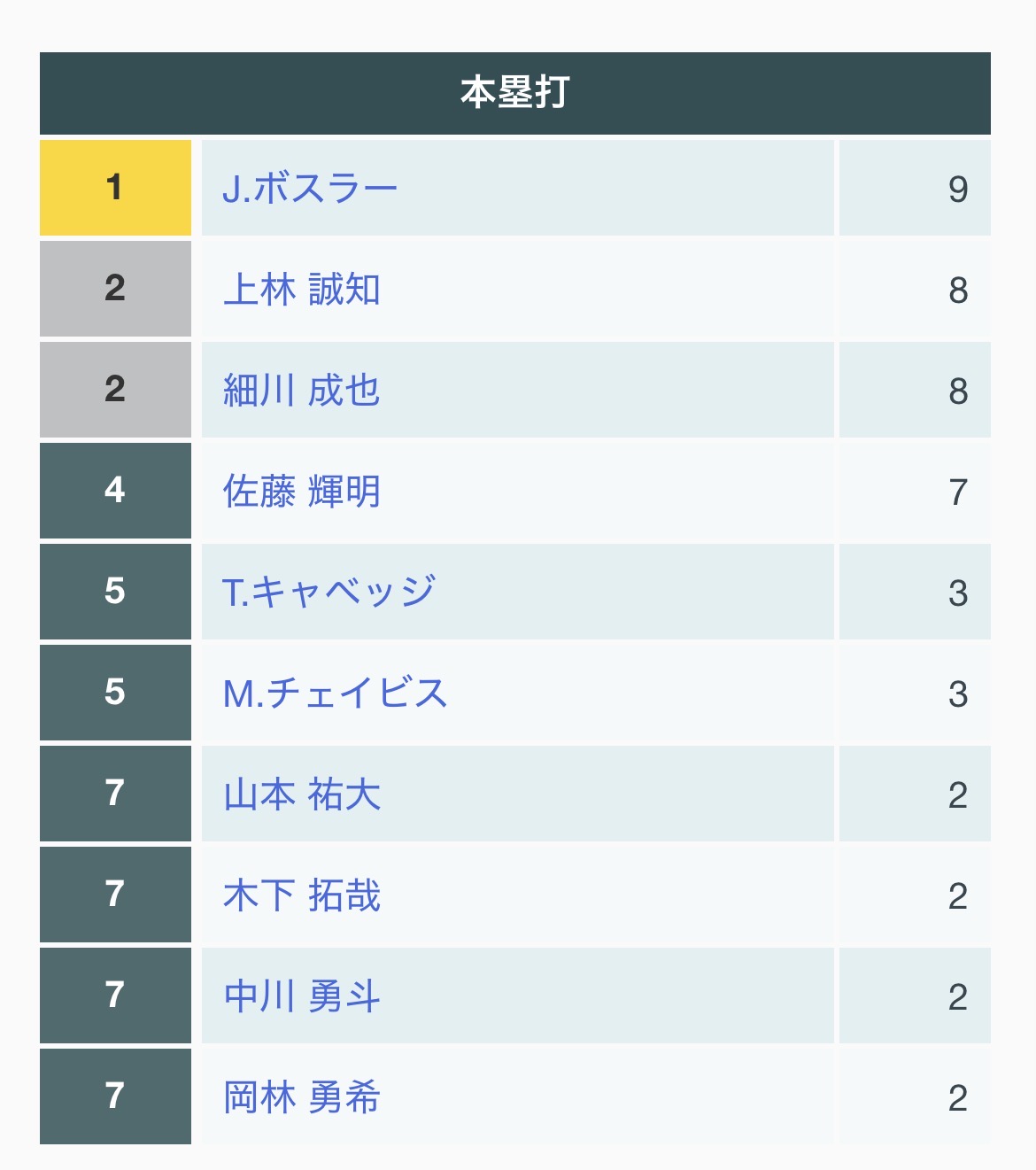The height and width of the screenshot is (1170, 1036).
Task: Click the rank 4 cell
Action: tap(115, 491)
